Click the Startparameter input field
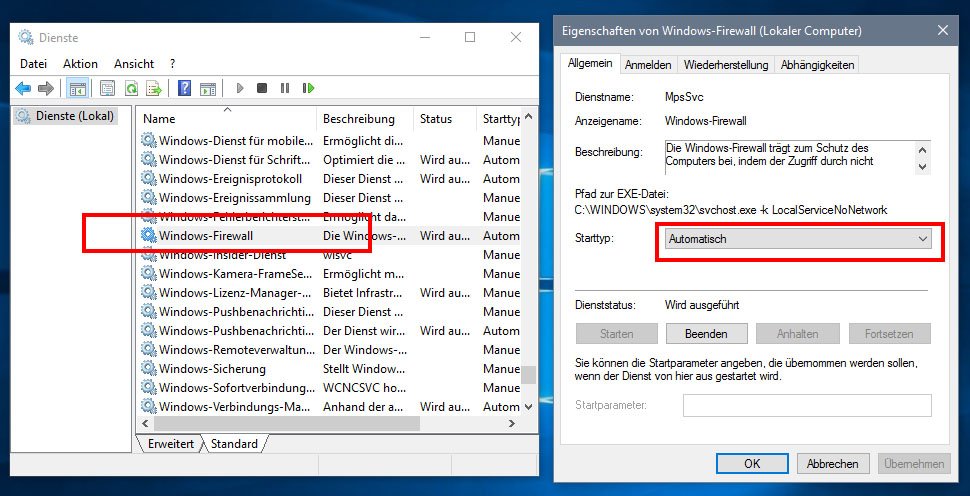This screenshot has height=496, width=970. pyautogui.click(x=807, y=406)
